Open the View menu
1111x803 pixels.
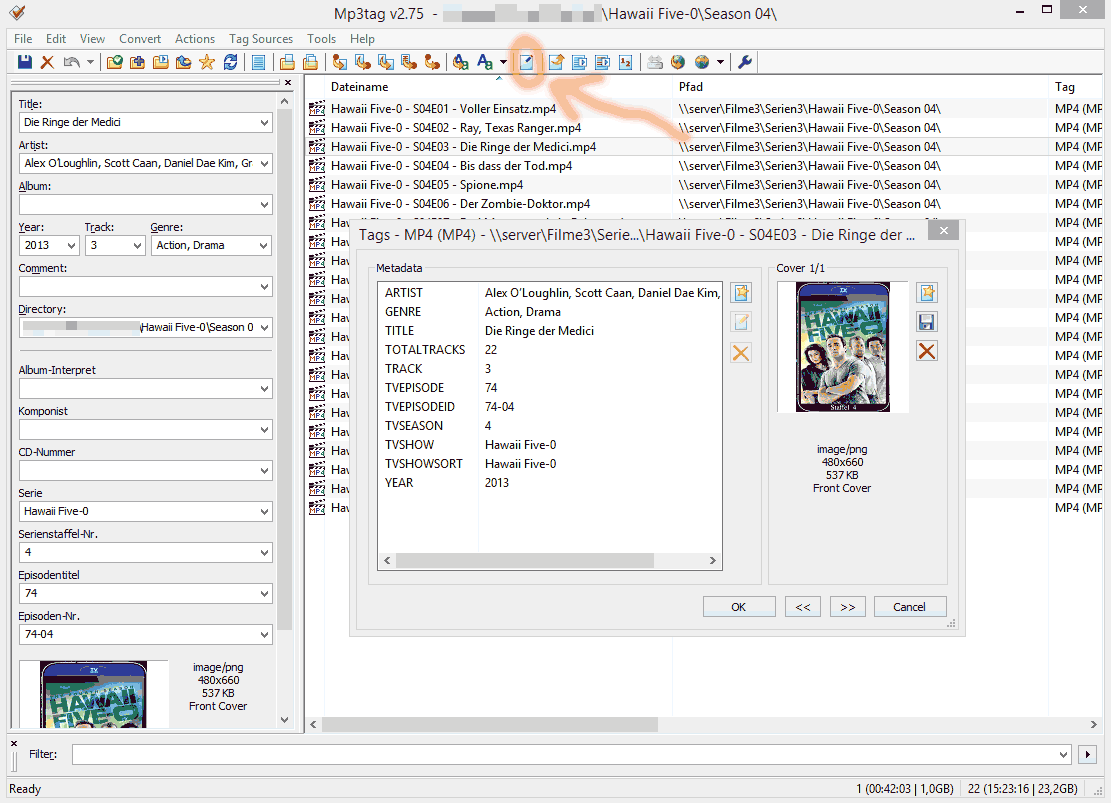[x=92, y=39]
